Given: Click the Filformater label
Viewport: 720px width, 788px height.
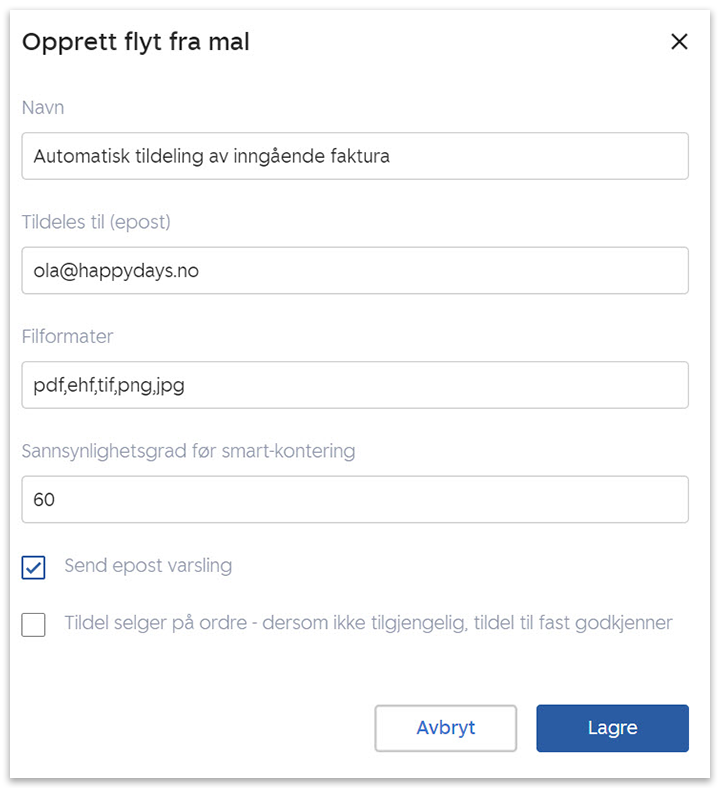Looking at the screenshot, I should 68,336.
